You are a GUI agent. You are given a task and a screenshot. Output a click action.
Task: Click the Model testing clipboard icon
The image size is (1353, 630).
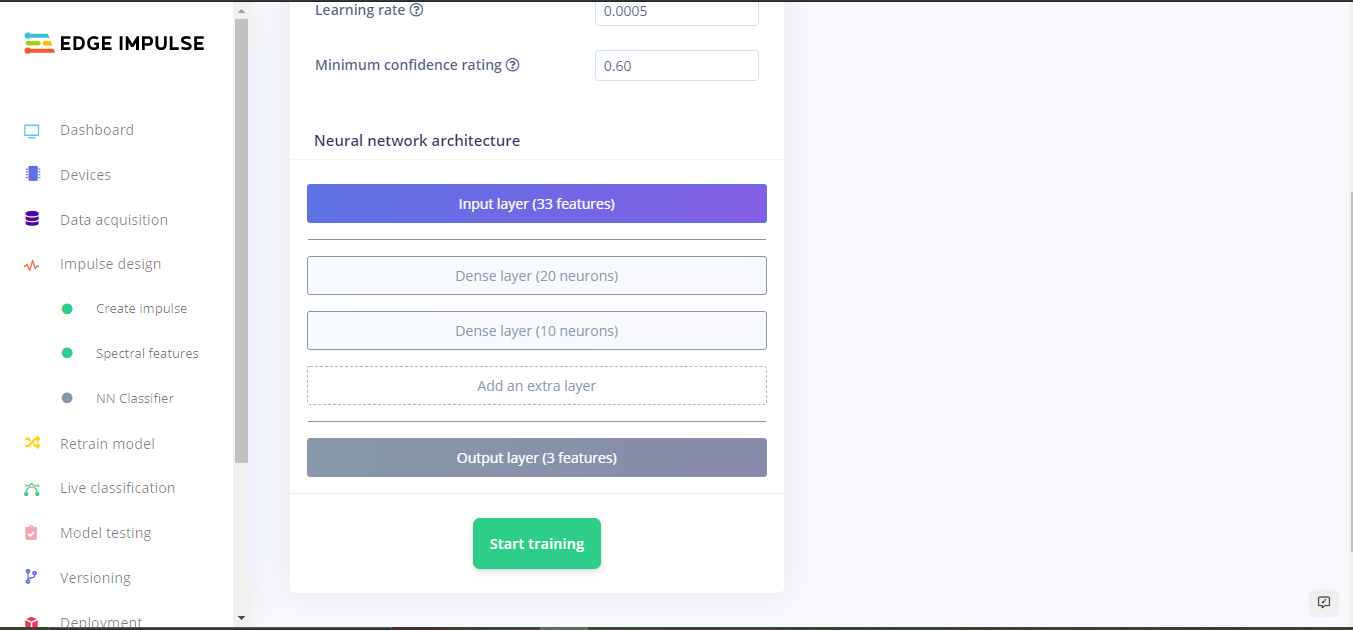(x=32, y=533)
